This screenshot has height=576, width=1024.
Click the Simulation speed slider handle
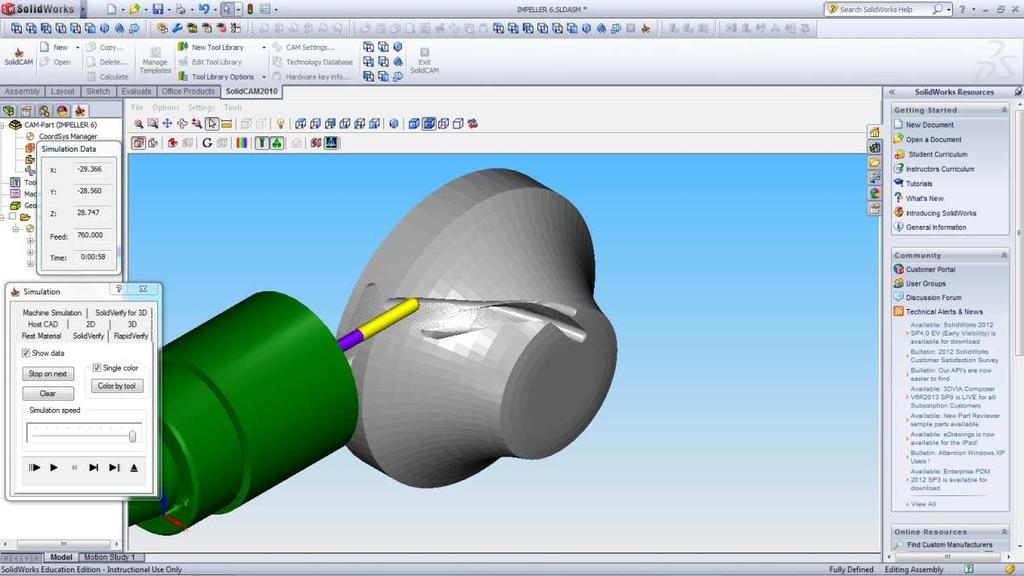point(133,436)
